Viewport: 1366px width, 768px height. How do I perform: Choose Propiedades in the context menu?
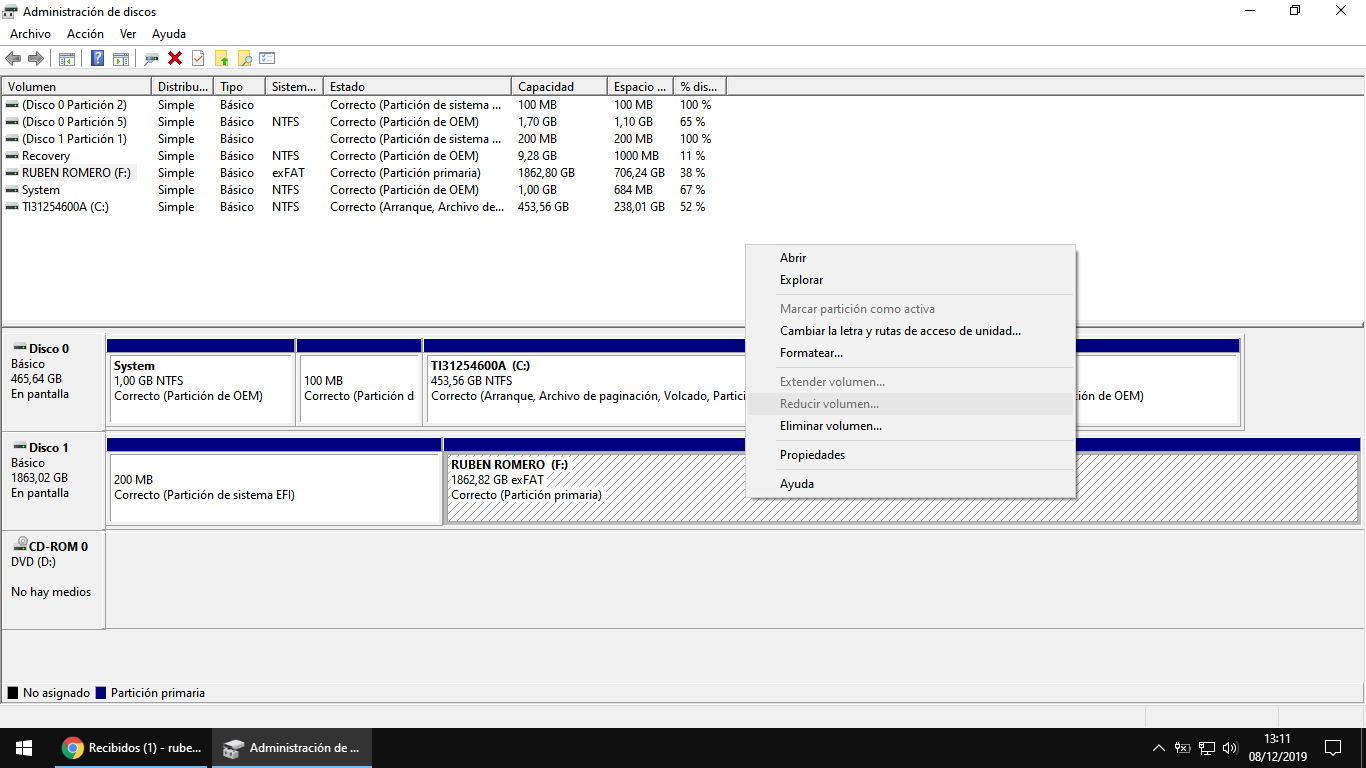[x=911, y=455]
